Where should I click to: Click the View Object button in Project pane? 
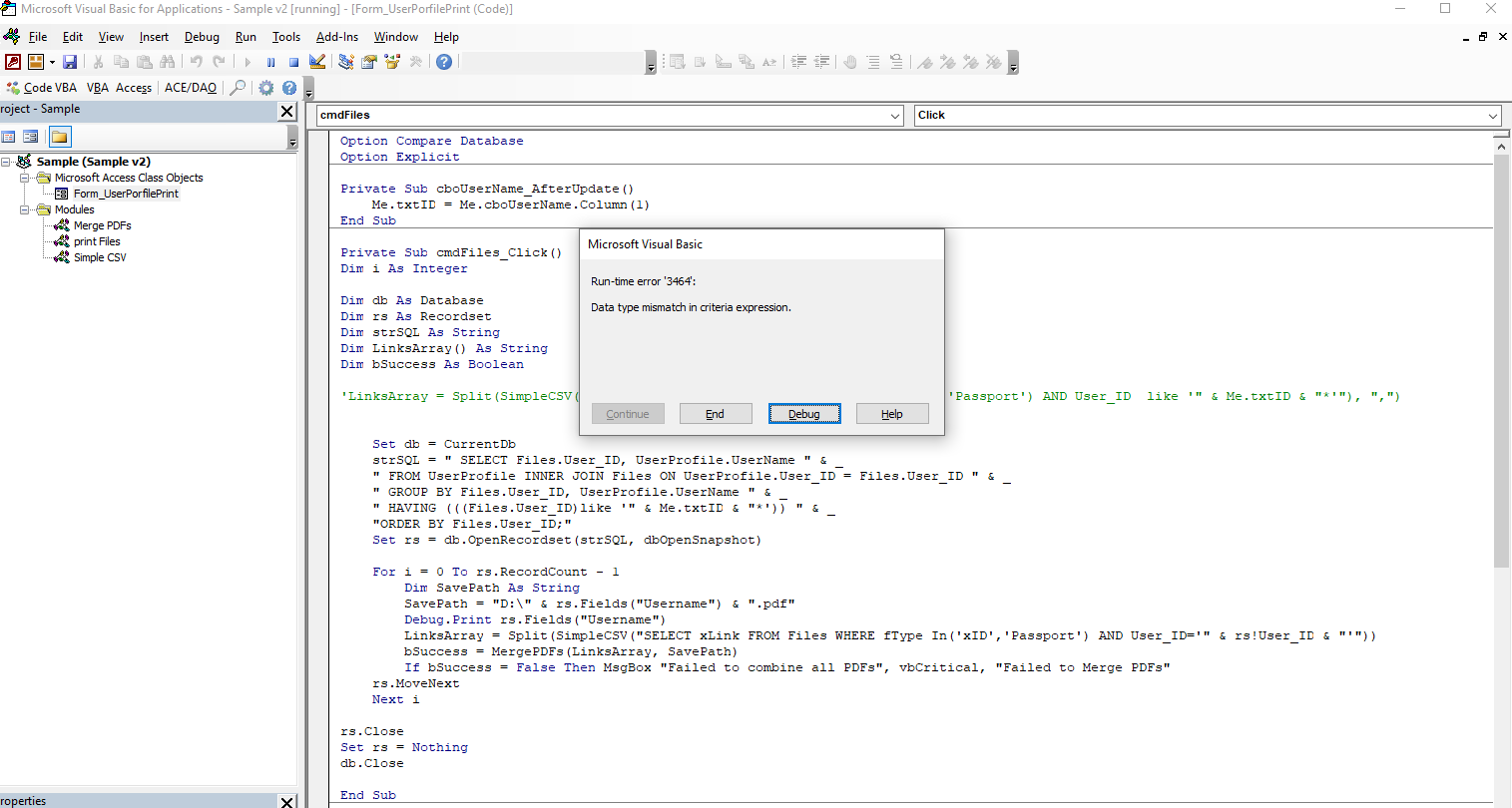pyautogui.click(x=31, y=137)
